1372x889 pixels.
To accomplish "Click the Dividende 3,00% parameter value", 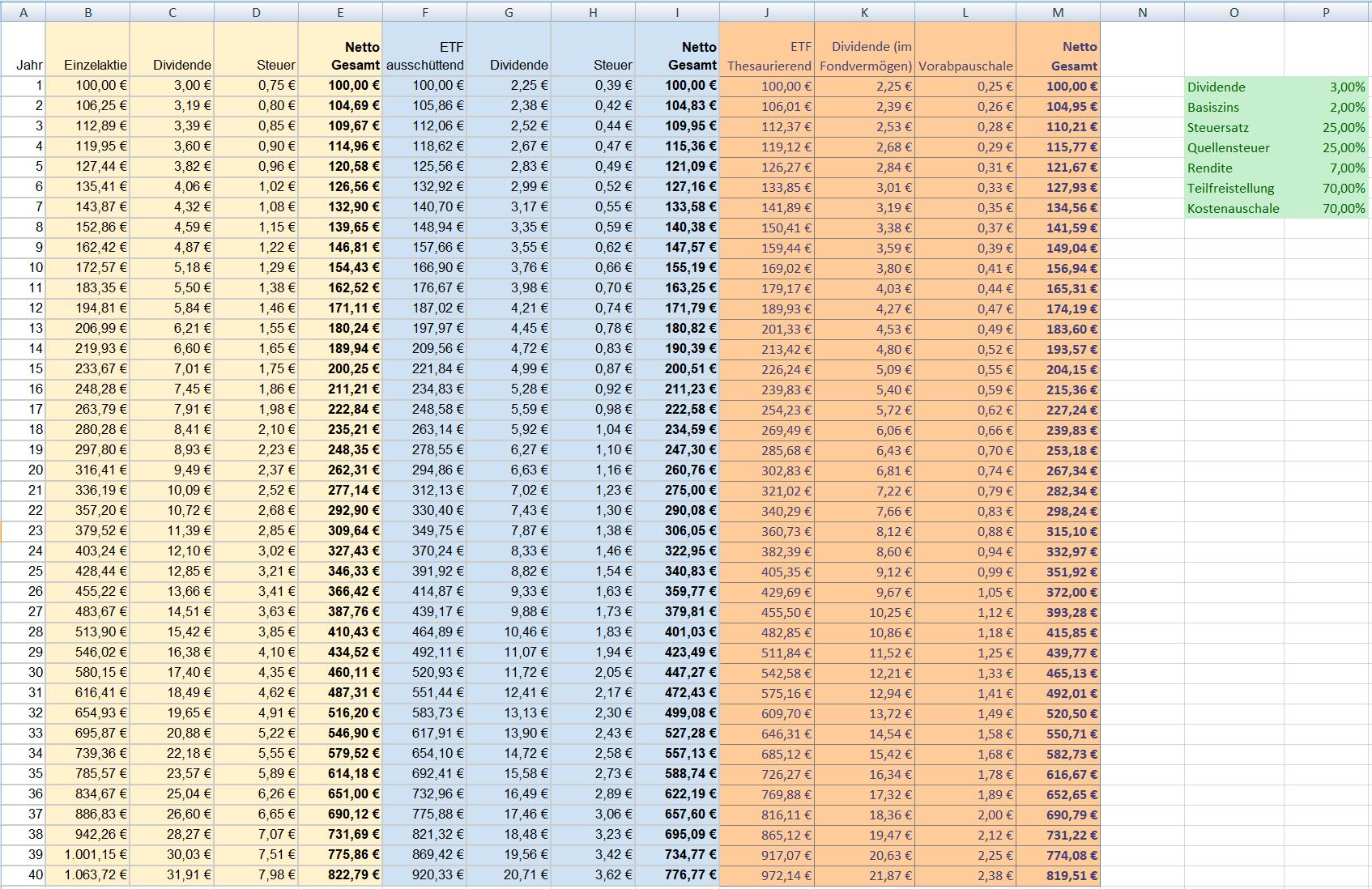I will (1326, 87).
